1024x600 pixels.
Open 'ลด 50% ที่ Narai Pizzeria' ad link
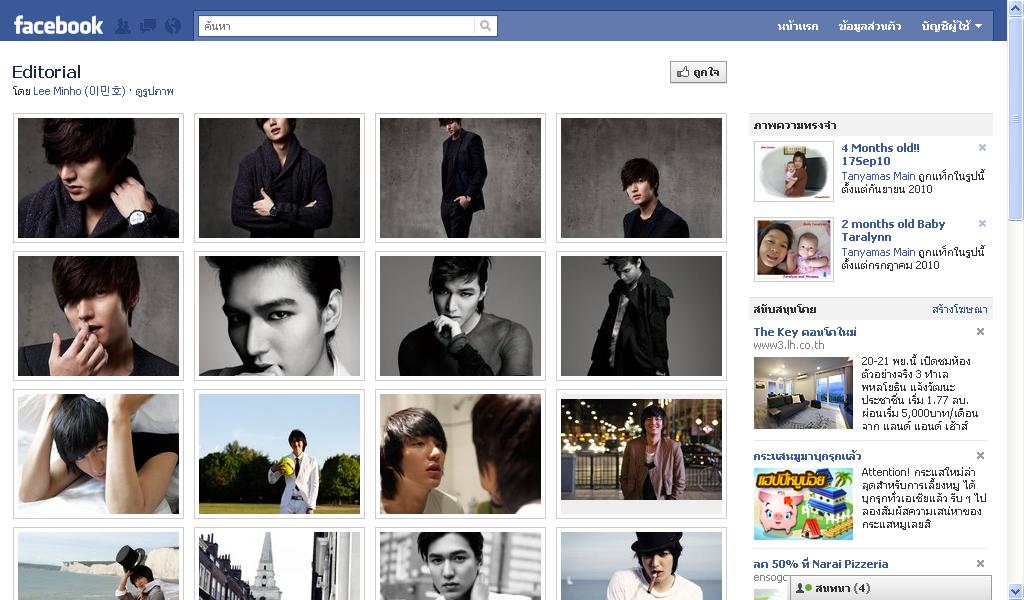[x=820, y=563]
